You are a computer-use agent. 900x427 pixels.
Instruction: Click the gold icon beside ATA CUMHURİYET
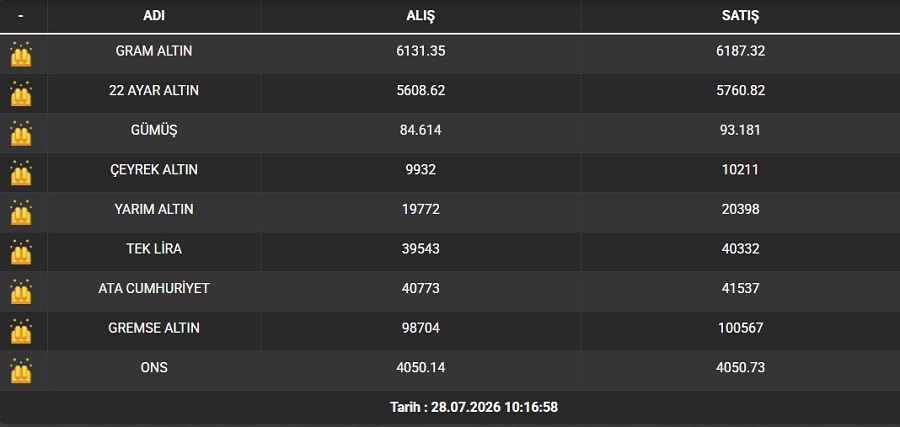point(21,292)
